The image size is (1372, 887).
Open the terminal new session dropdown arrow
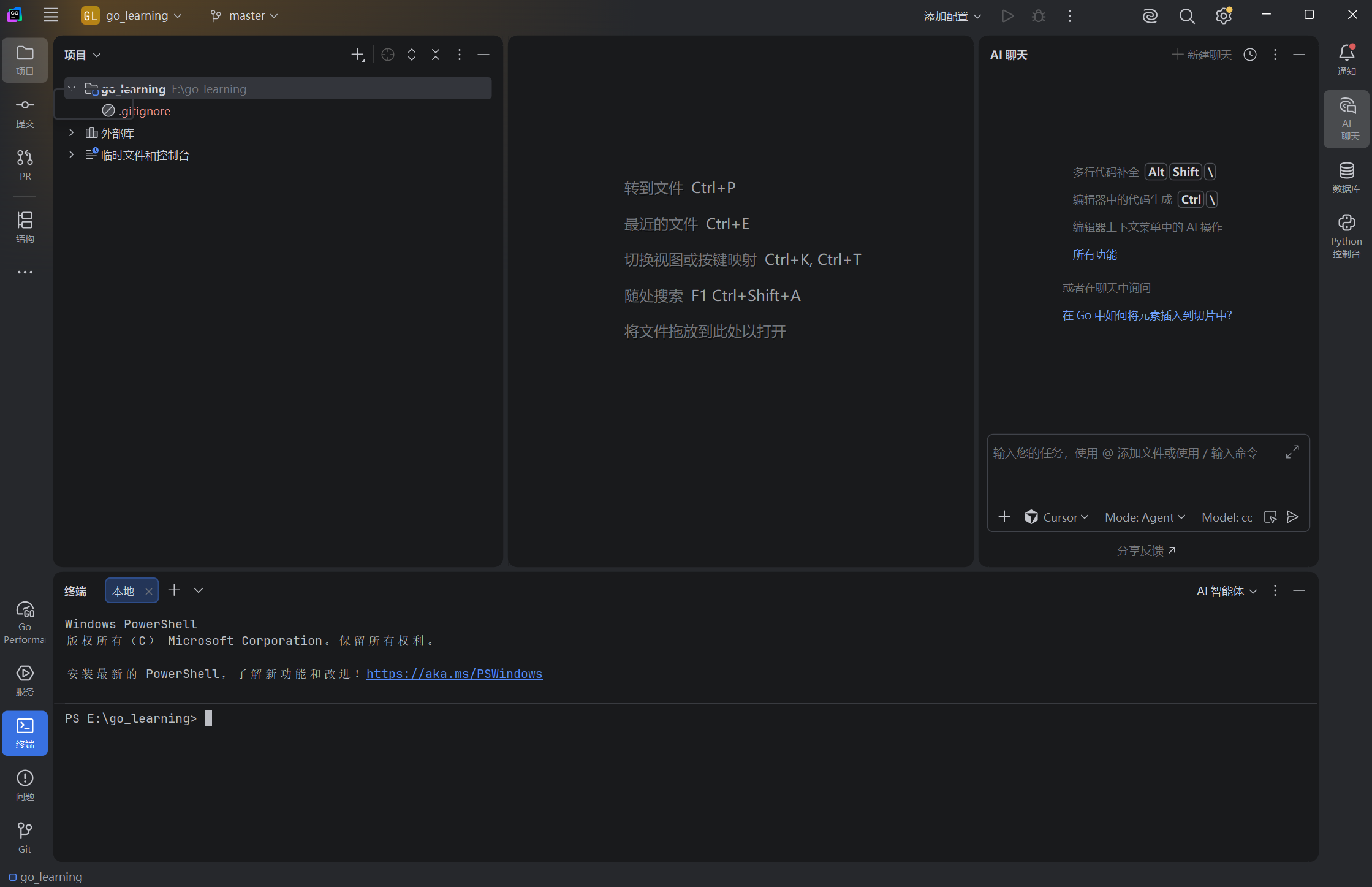coord(199,590)
